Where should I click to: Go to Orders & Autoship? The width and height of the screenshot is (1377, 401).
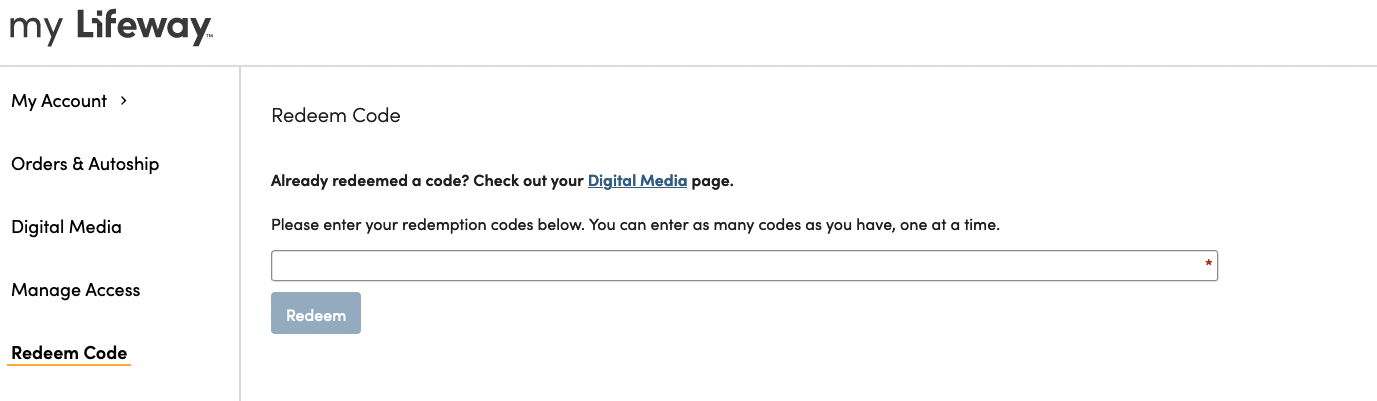[x=85, y=164]
